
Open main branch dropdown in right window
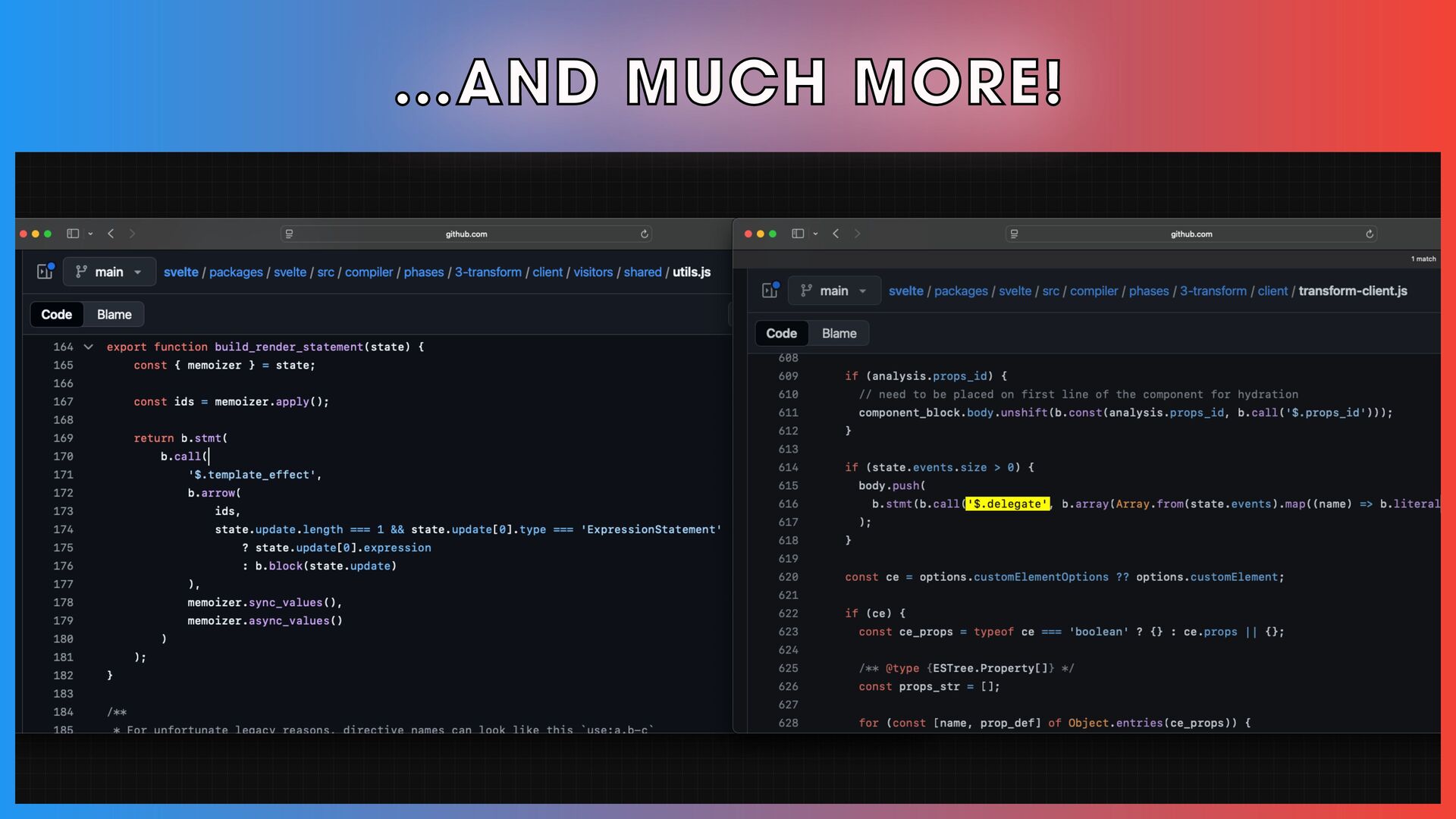pos(834,290)
